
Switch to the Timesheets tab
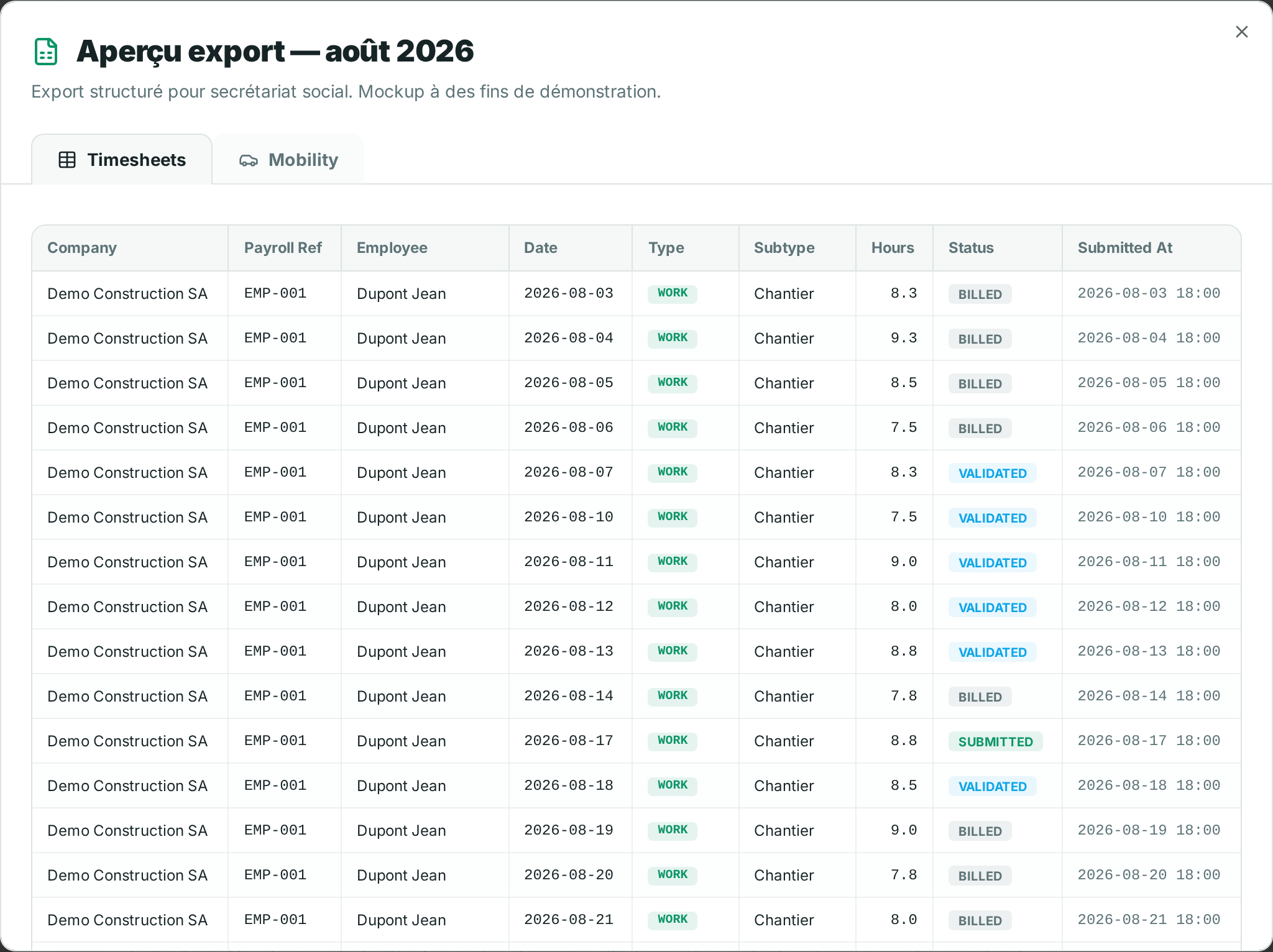pyautogui.click(x=122, y=160)
